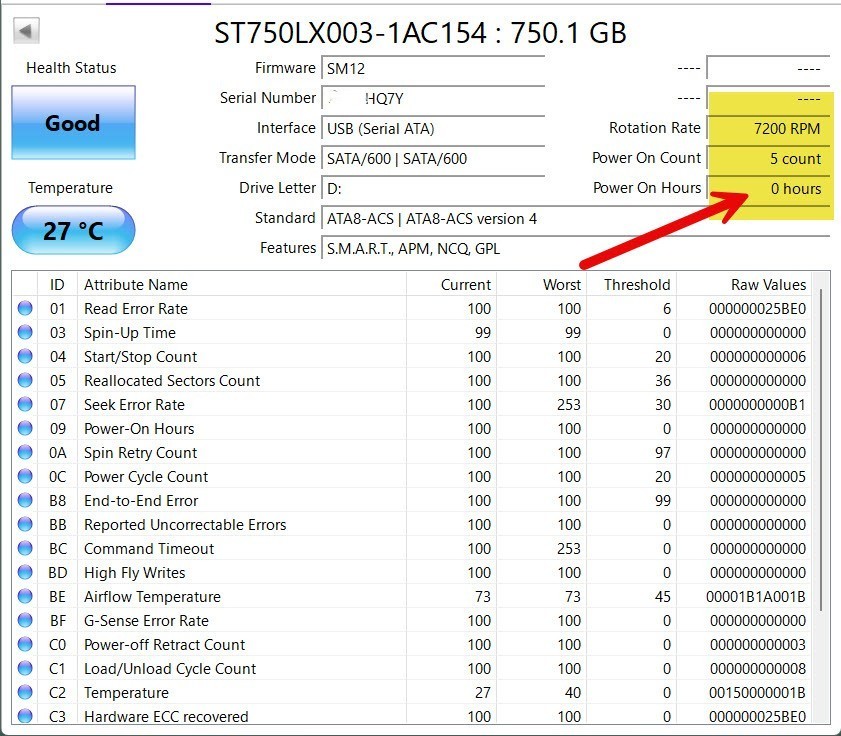Click the status circle for High Fly Writes
Image resolution: width=841 pixels, height=736 pixels.
pyautogui.click(x=25, y=572)
